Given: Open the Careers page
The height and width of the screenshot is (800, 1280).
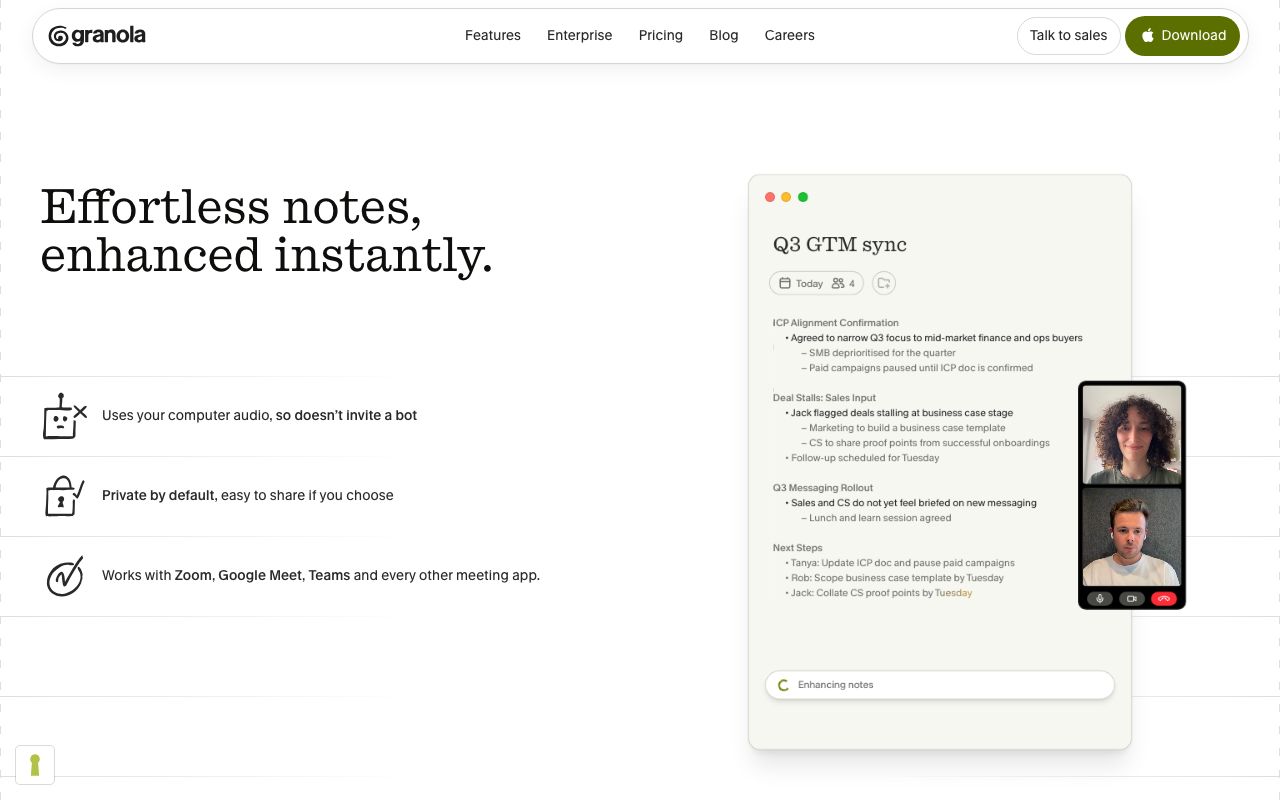Looking at the screenshot, I should click(x=790, y=36).
